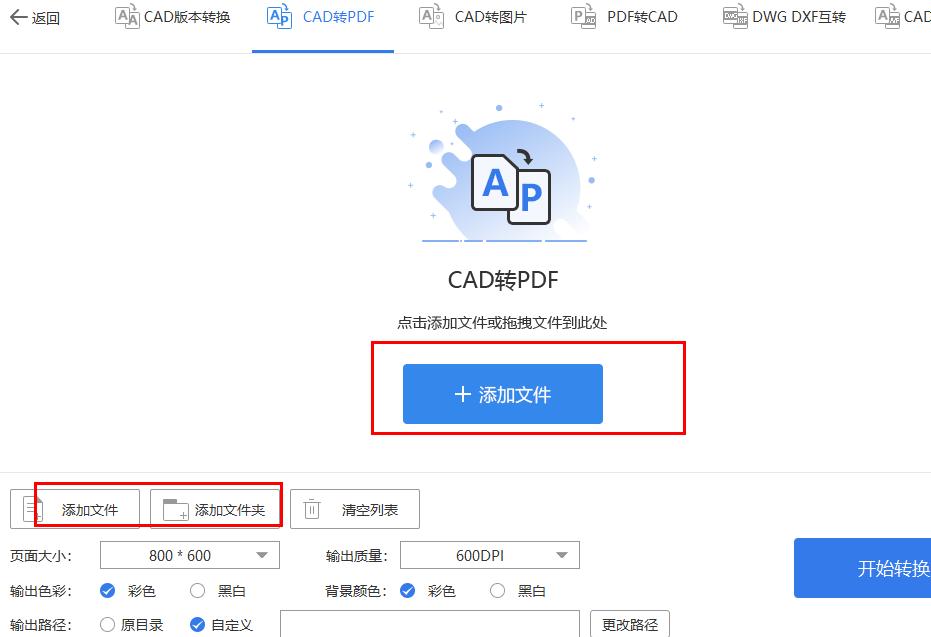Click the 输出质量 label
Screen dimensions: 931x637
[357, 556]
